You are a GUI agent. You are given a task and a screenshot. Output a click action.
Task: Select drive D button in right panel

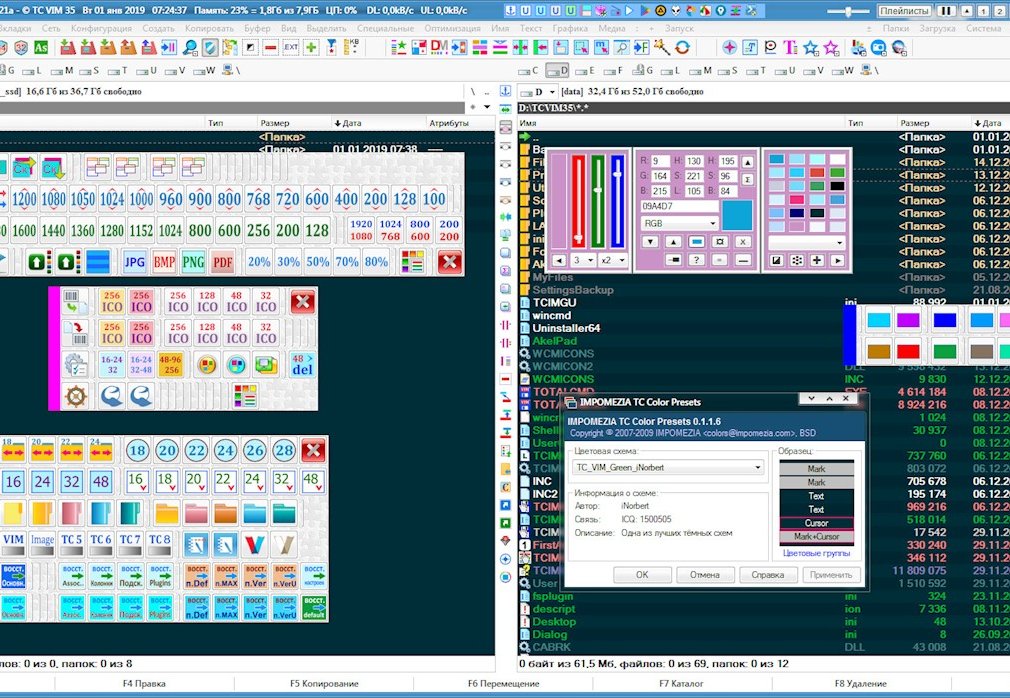(x=558, y=70)
